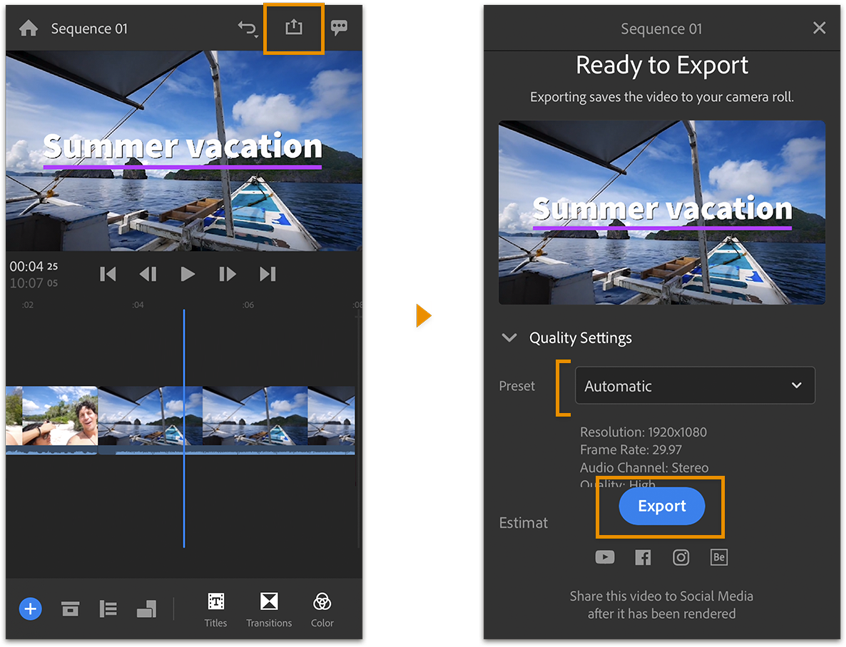Click the blue Export button
846x647 pixels.
coord(660,506)
